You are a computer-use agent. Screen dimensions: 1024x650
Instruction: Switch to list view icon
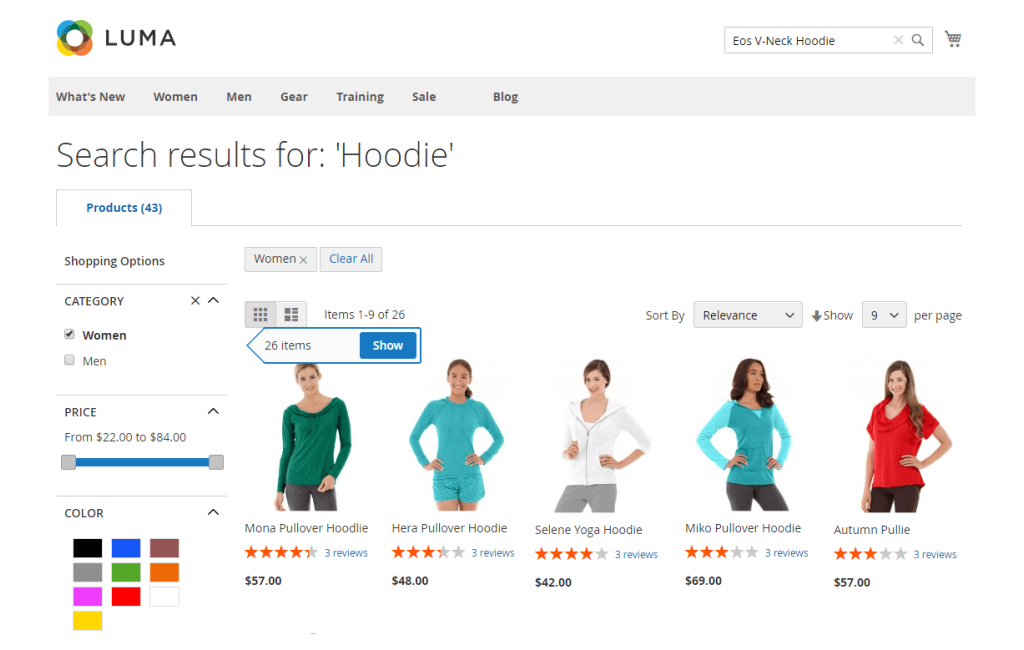click(291, 315)
